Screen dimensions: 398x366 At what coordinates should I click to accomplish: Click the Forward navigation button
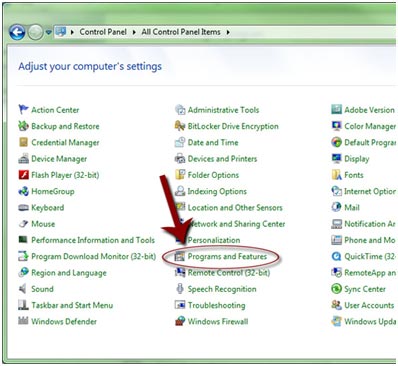[35, 32]
